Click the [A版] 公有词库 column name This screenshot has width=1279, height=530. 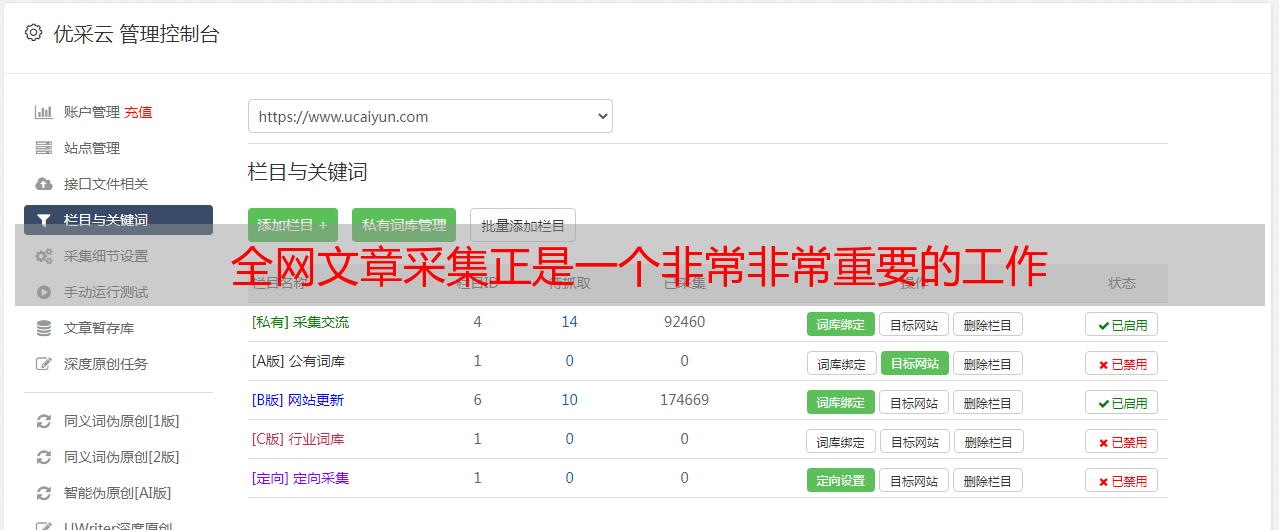(x=299, y=361)
